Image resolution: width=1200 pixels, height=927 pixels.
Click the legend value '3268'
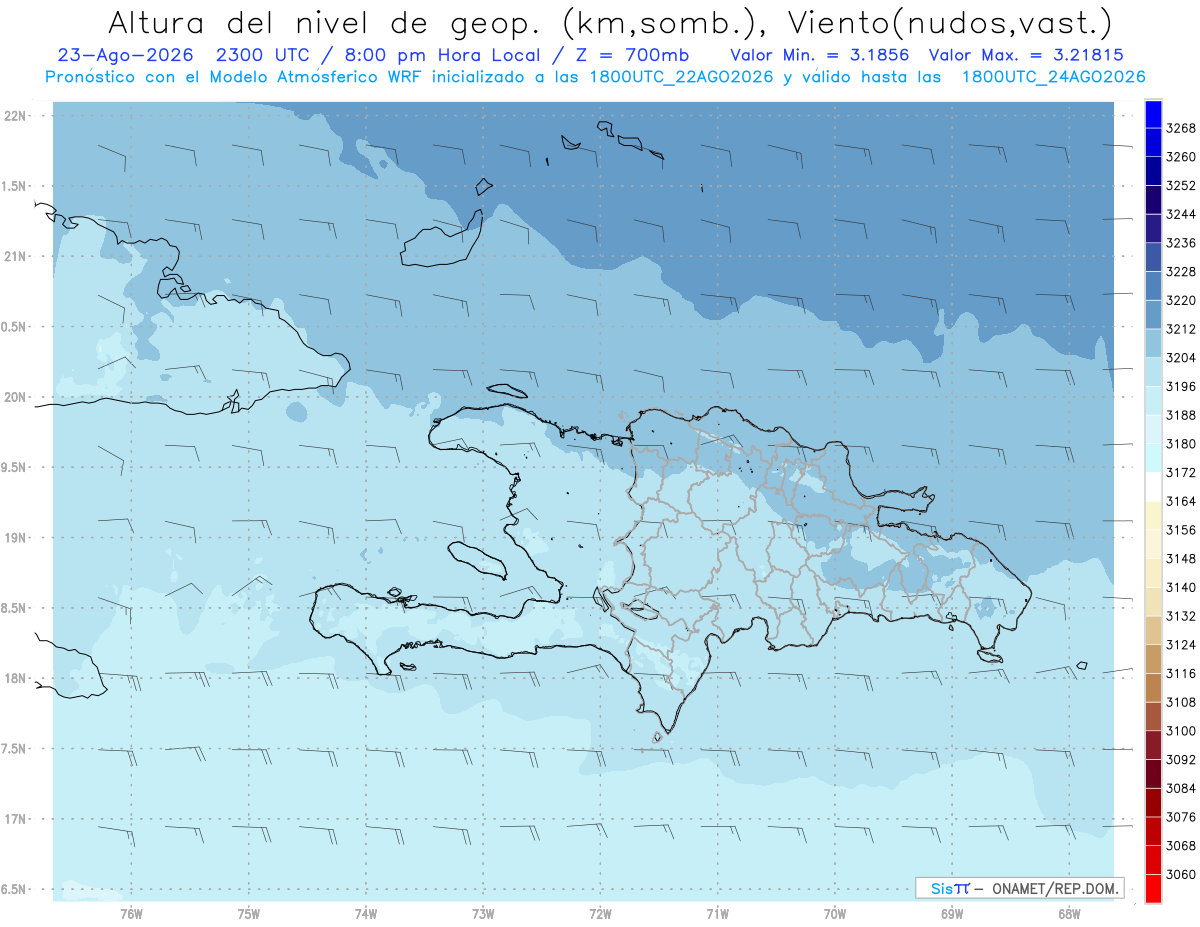(1181, 128)
